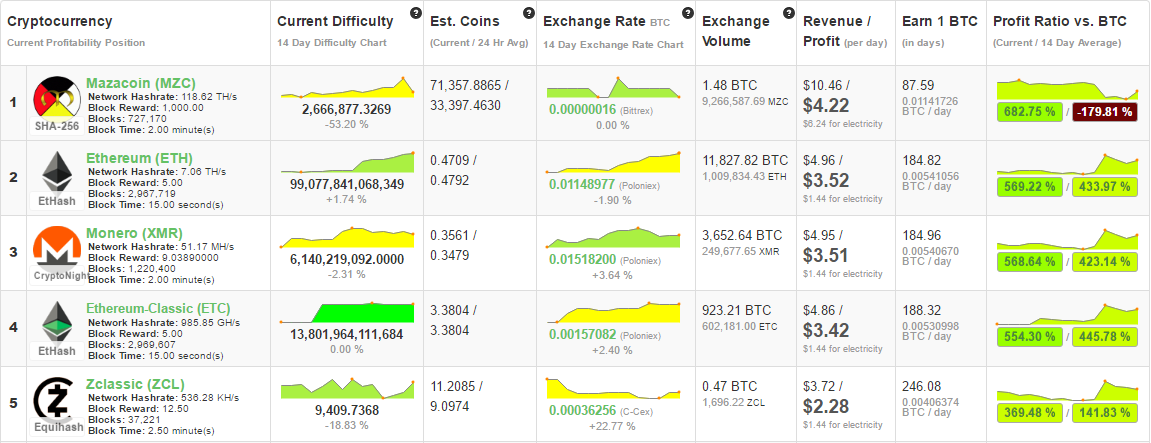Click Ethereum's green 569.22 % profit badge

[1029, 187]
